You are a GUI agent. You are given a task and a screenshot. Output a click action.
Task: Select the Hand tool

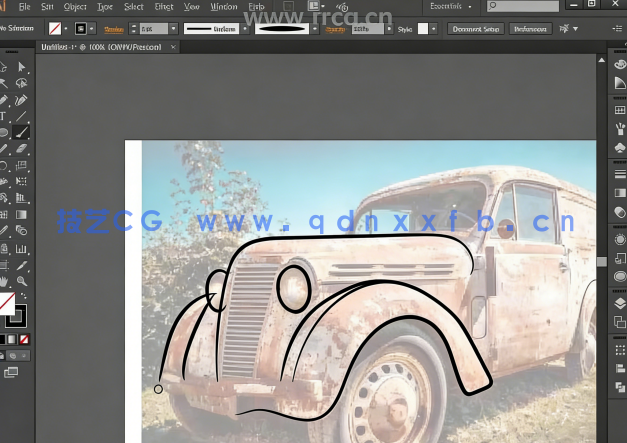[x=4, y=281]
